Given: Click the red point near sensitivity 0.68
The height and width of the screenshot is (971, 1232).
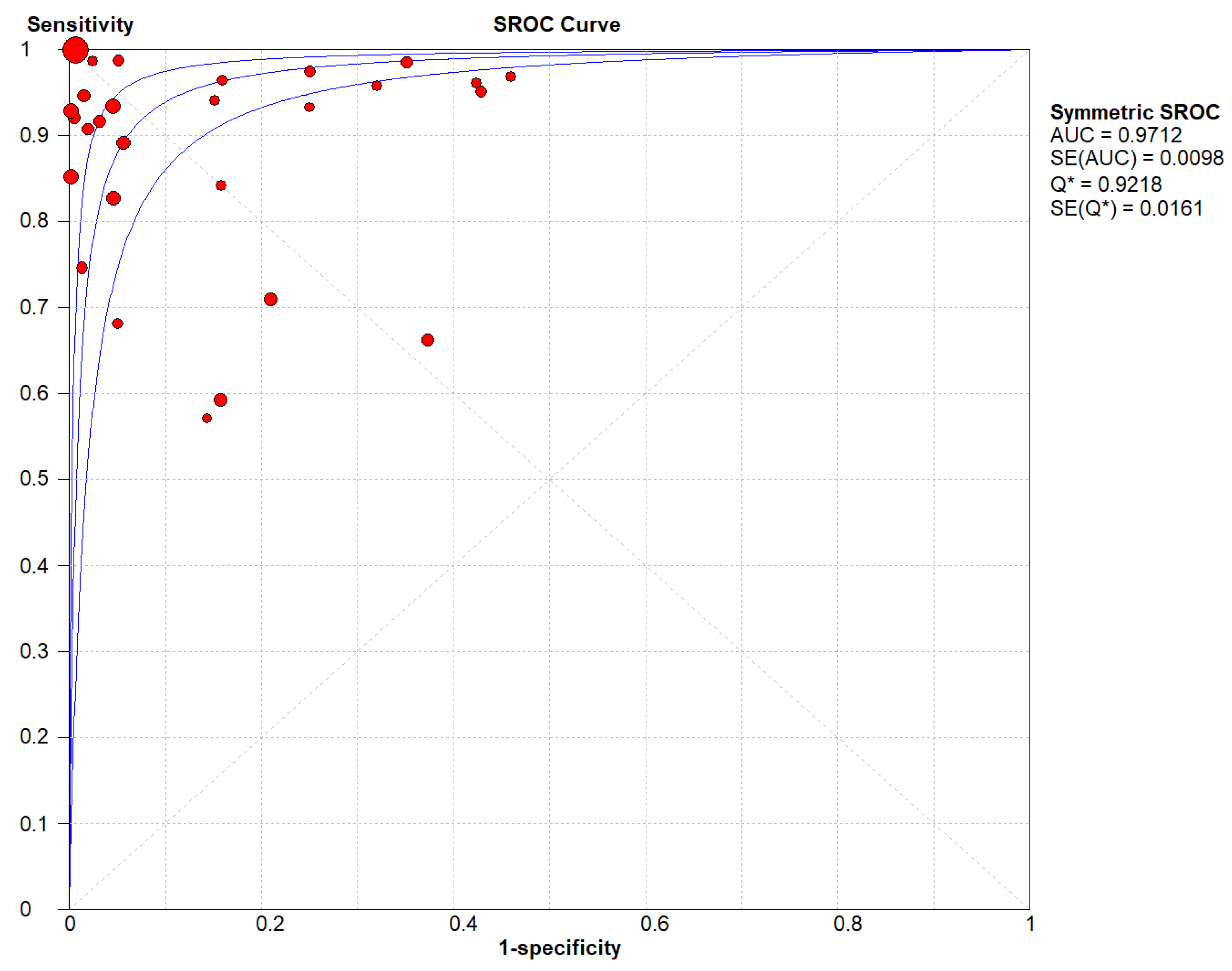Looking at the screenshot, I should coord(117,324).
